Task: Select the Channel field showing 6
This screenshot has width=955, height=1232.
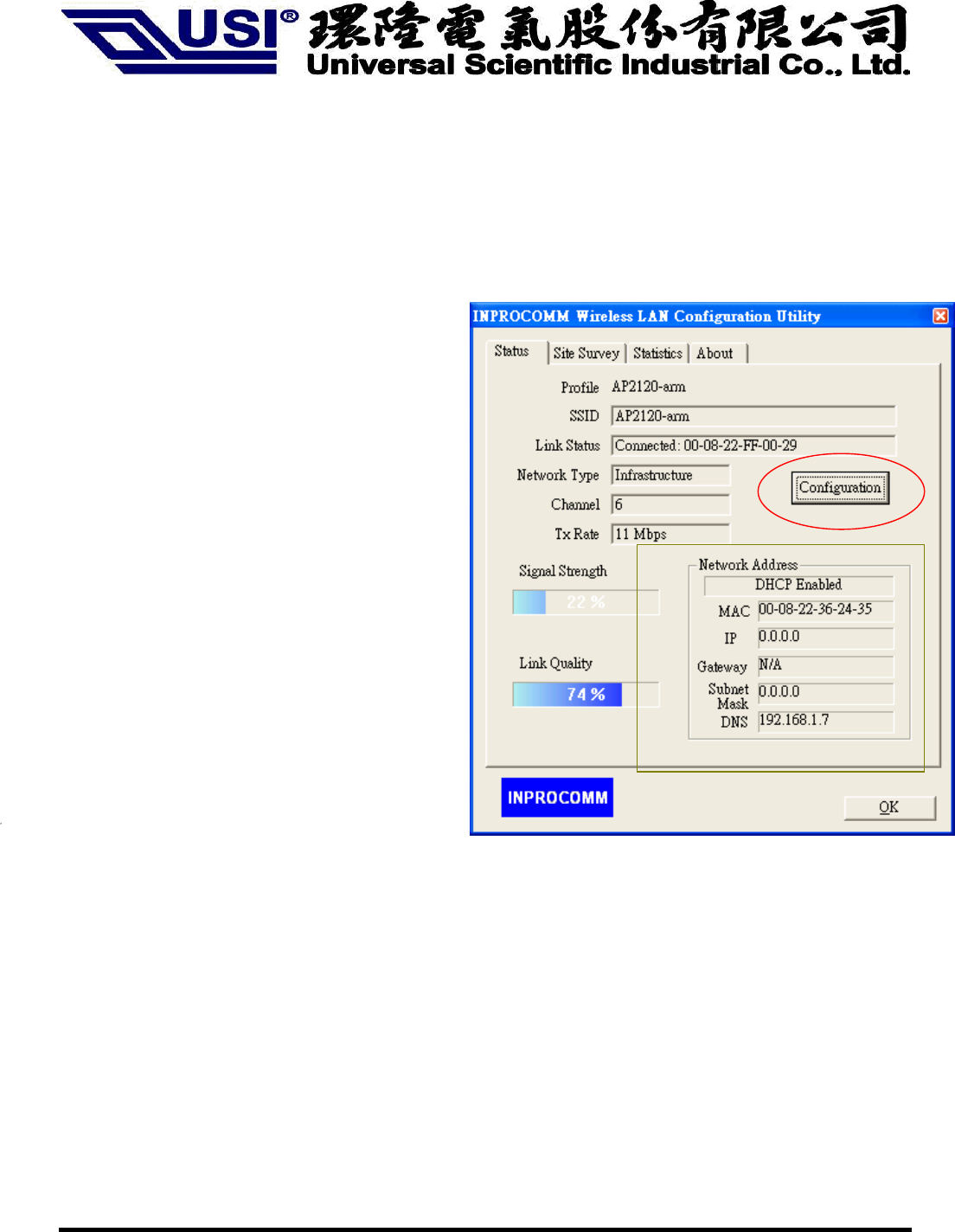Action: pyautogui.click(x=670, y=504)
